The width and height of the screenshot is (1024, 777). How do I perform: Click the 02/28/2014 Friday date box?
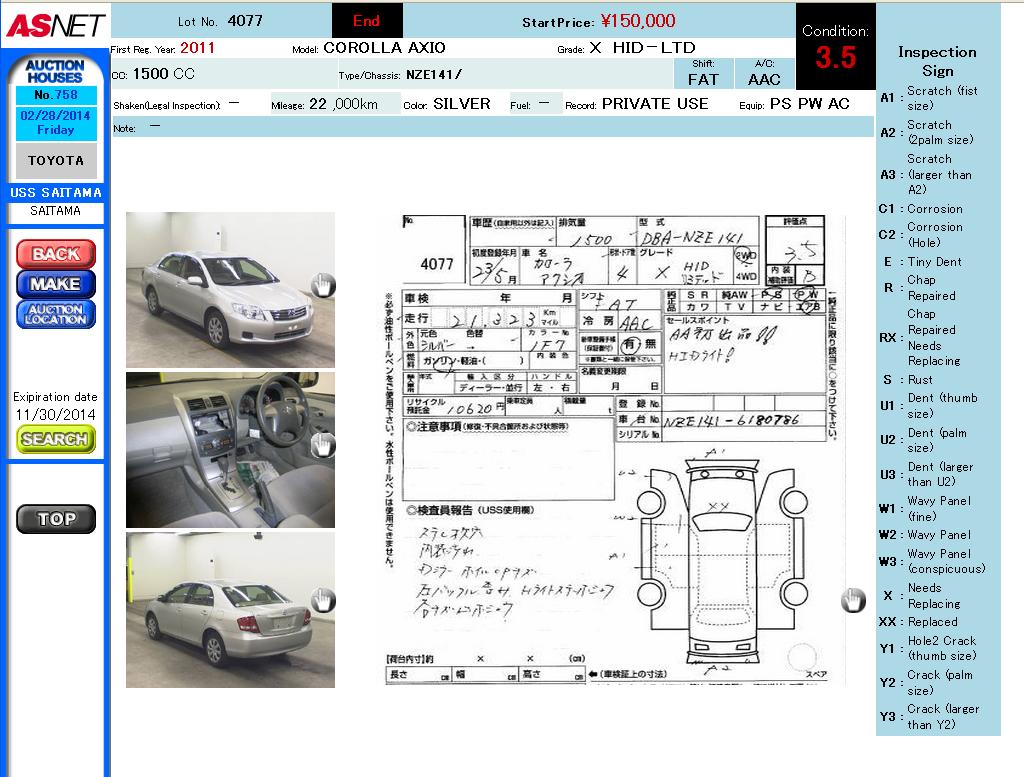pos(56,122)
